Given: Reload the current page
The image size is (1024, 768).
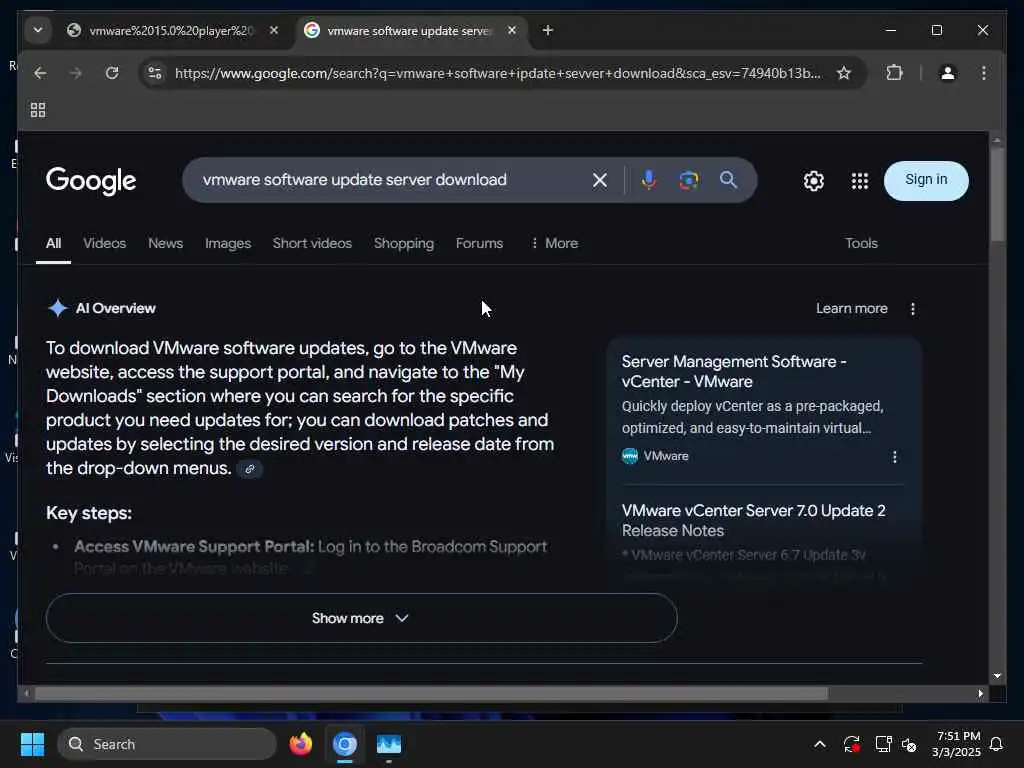Looking at the screenshot, I should pos(112,73).
